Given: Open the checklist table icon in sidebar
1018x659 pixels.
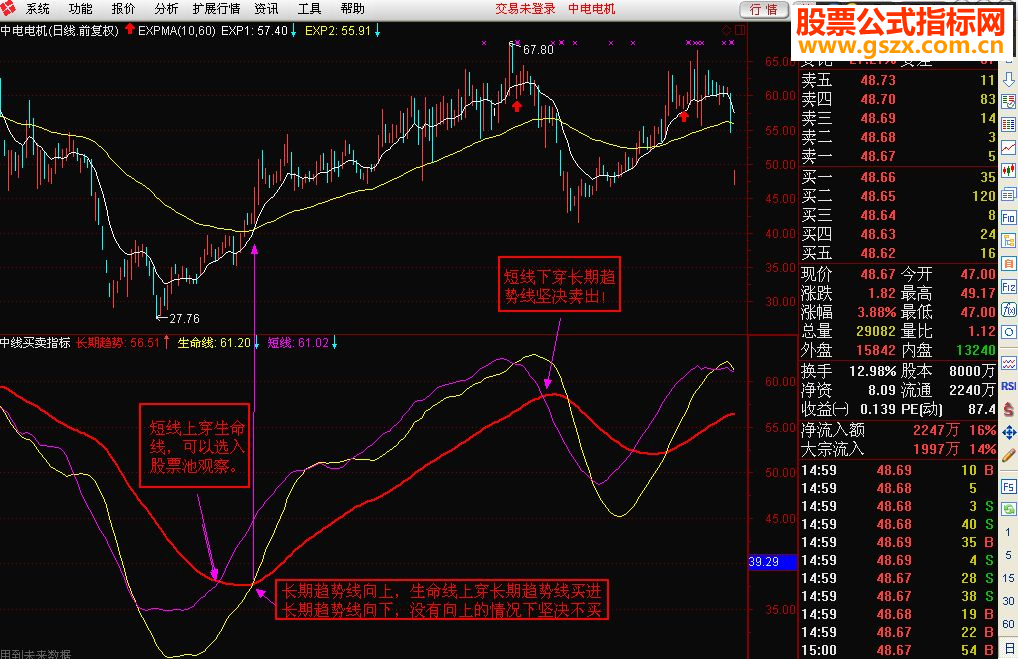Looking at the screenshot, I should 1008,101.
